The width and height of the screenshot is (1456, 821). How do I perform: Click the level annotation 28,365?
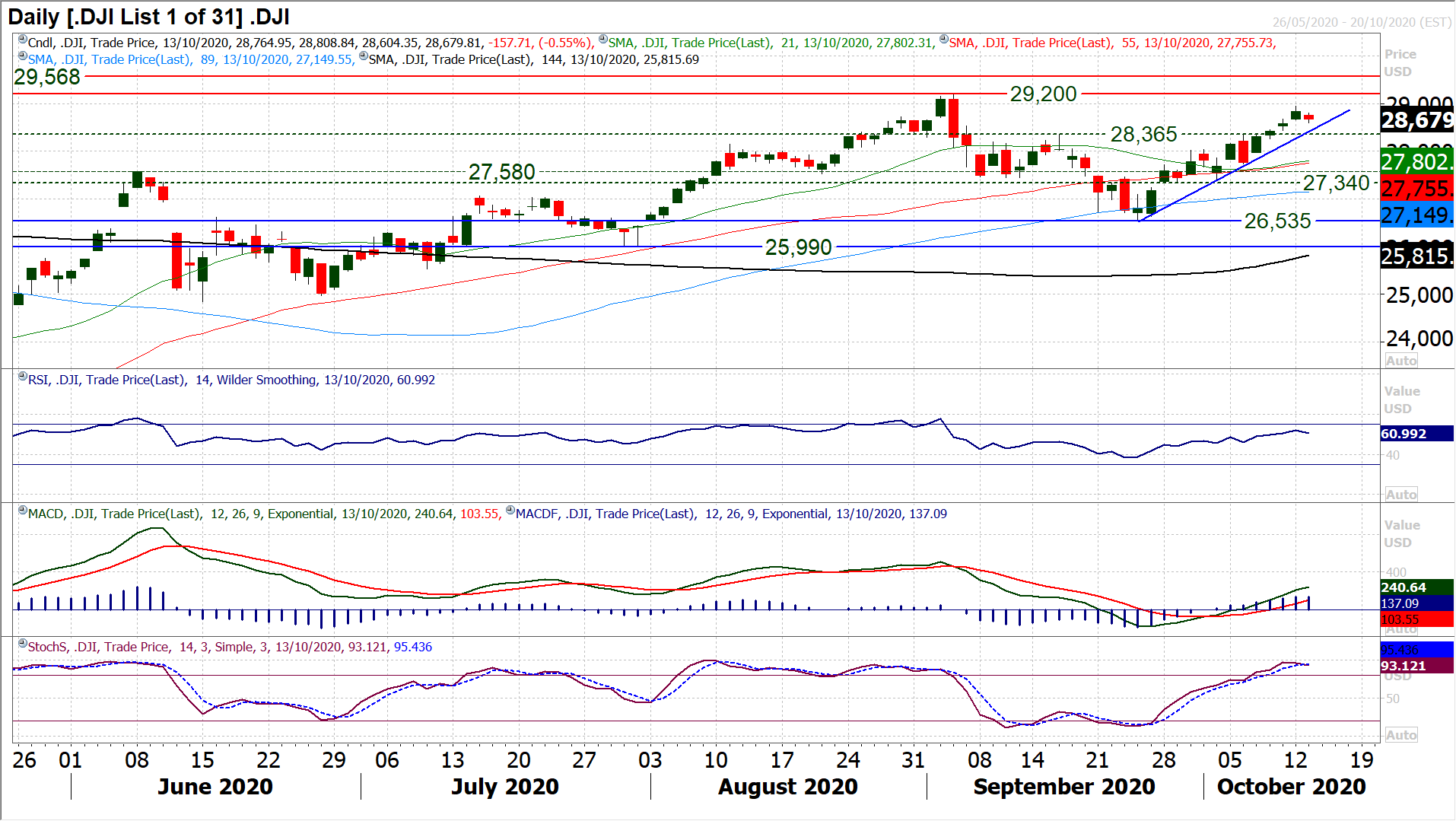coord(1144,134)
